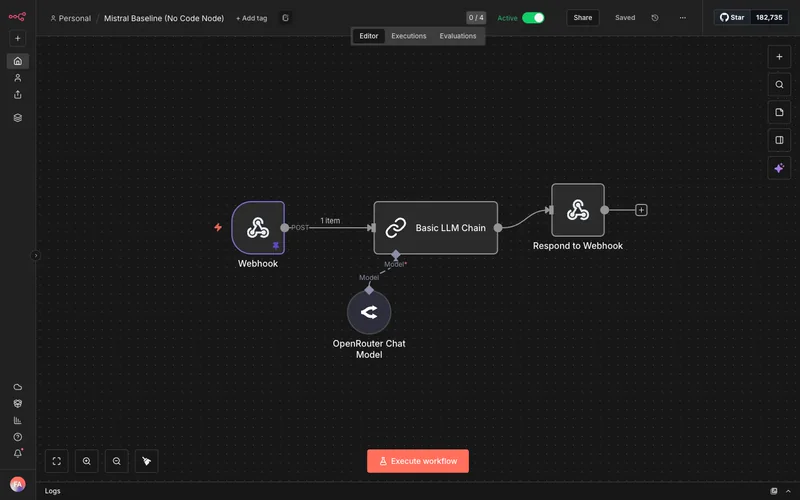Click the 0 / 4 counter badge

476,18
